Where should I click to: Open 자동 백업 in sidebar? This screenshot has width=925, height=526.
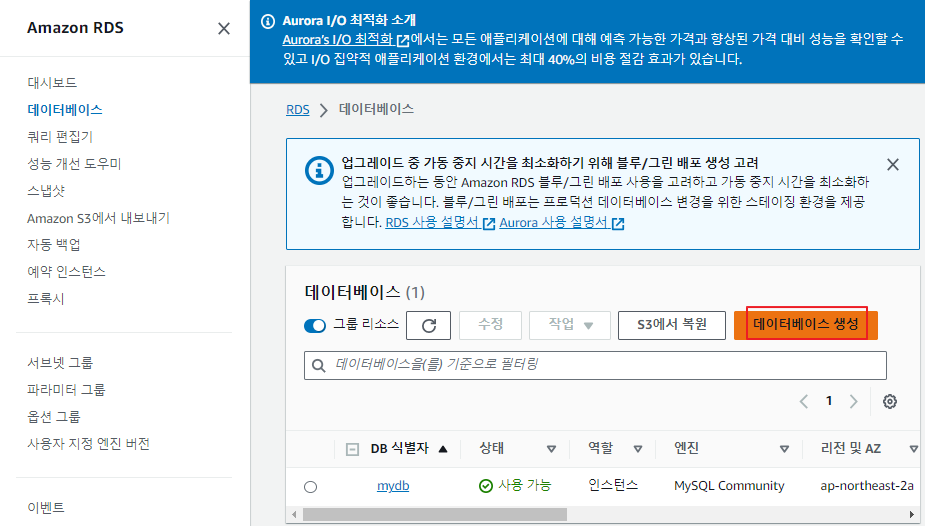[x=54, y=245]
